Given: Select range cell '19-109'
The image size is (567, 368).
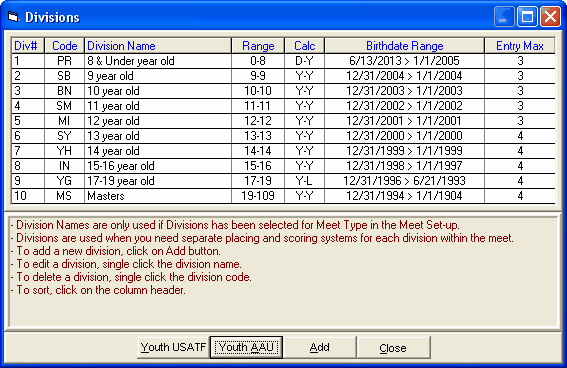Looking at the screenshot, I should (x=258, y=196).
